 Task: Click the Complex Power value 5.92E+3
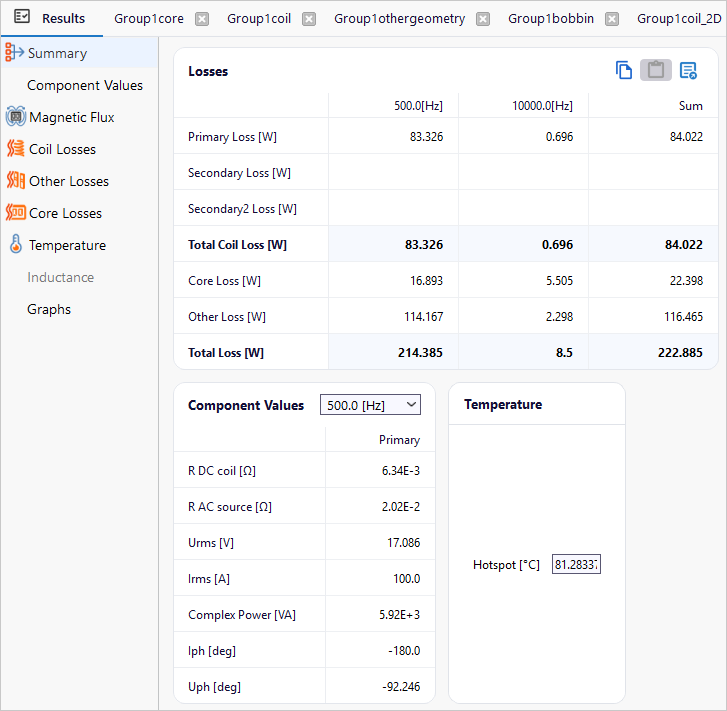coord(399,615)
